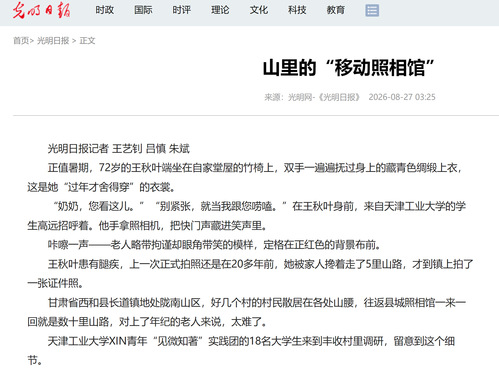Click the paragraph starting 王秋叶患有腿疾
This screenshot has height=374, width=499.
pos(250,274)
